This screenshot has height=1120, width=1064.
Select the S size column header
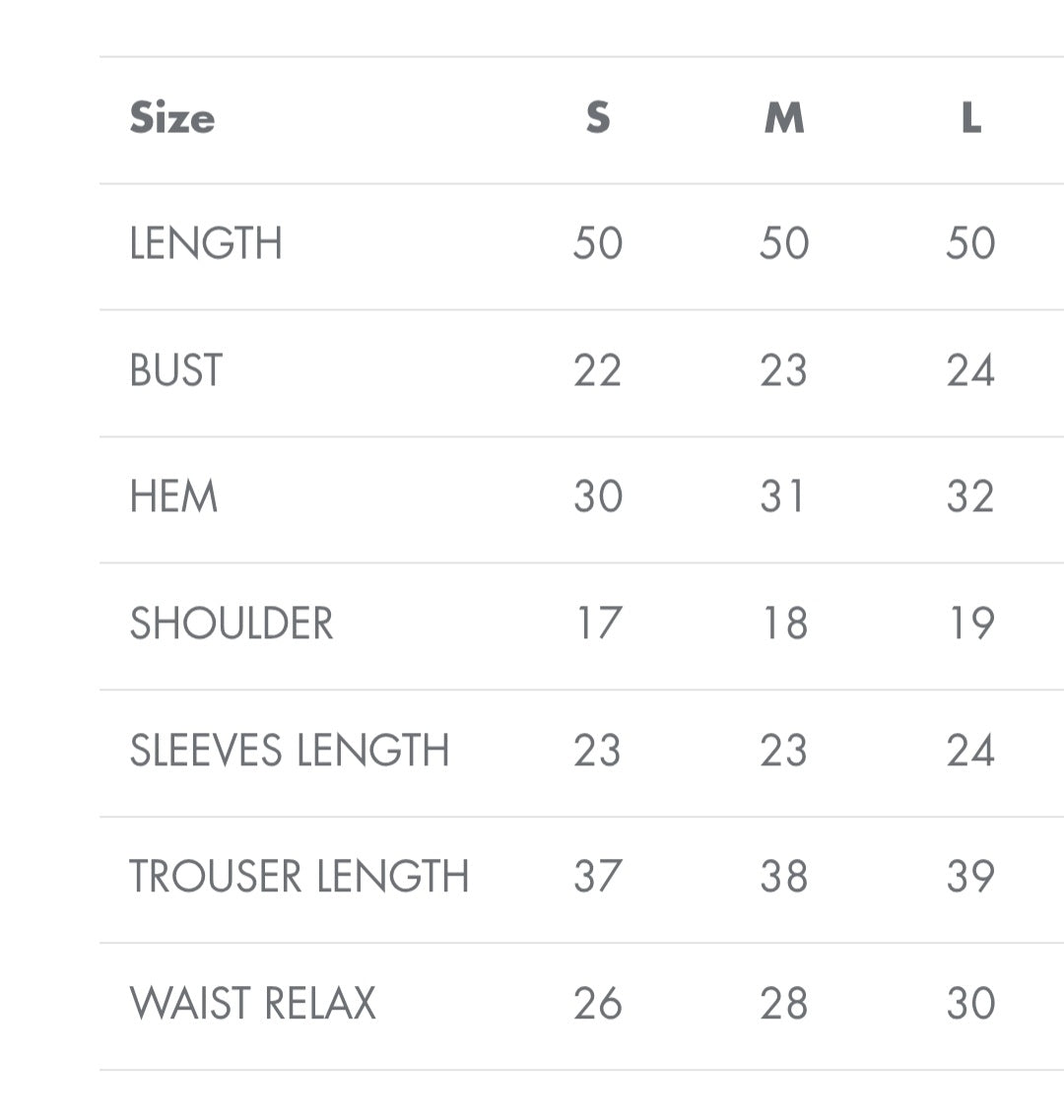click(x=598, y=118)
